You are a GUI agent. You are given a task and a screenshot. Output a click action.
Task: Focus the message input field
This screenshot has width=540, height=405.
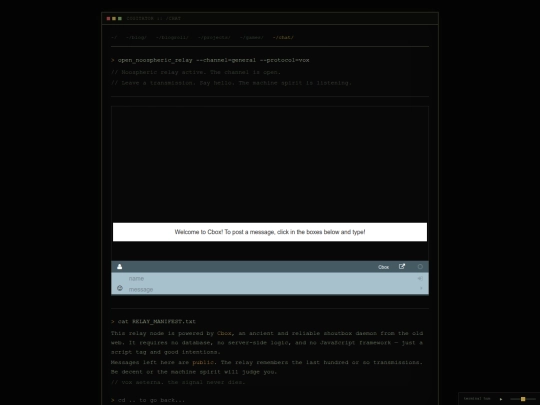tap(270, 289)
